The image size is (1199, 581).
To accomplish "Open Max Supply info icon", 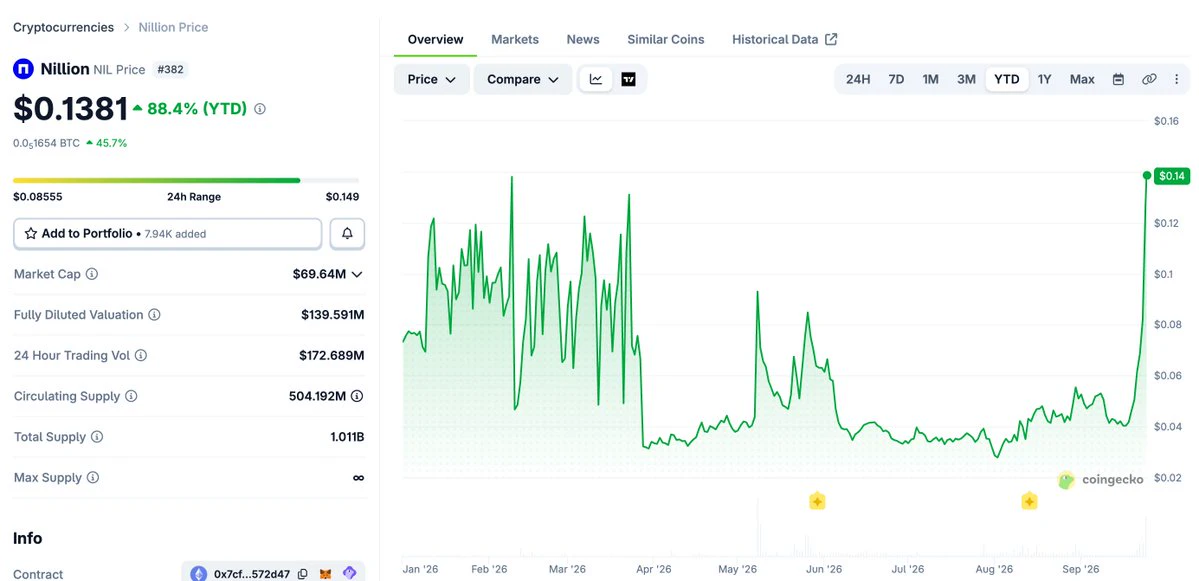I will point(93,478).
